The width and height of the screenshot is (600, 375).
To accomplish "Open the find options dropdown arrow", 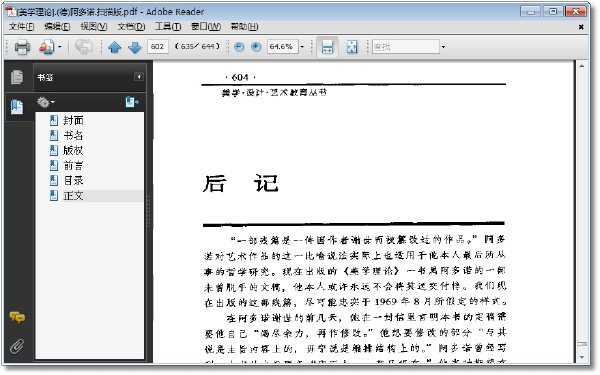I will [x=443, y=47].
